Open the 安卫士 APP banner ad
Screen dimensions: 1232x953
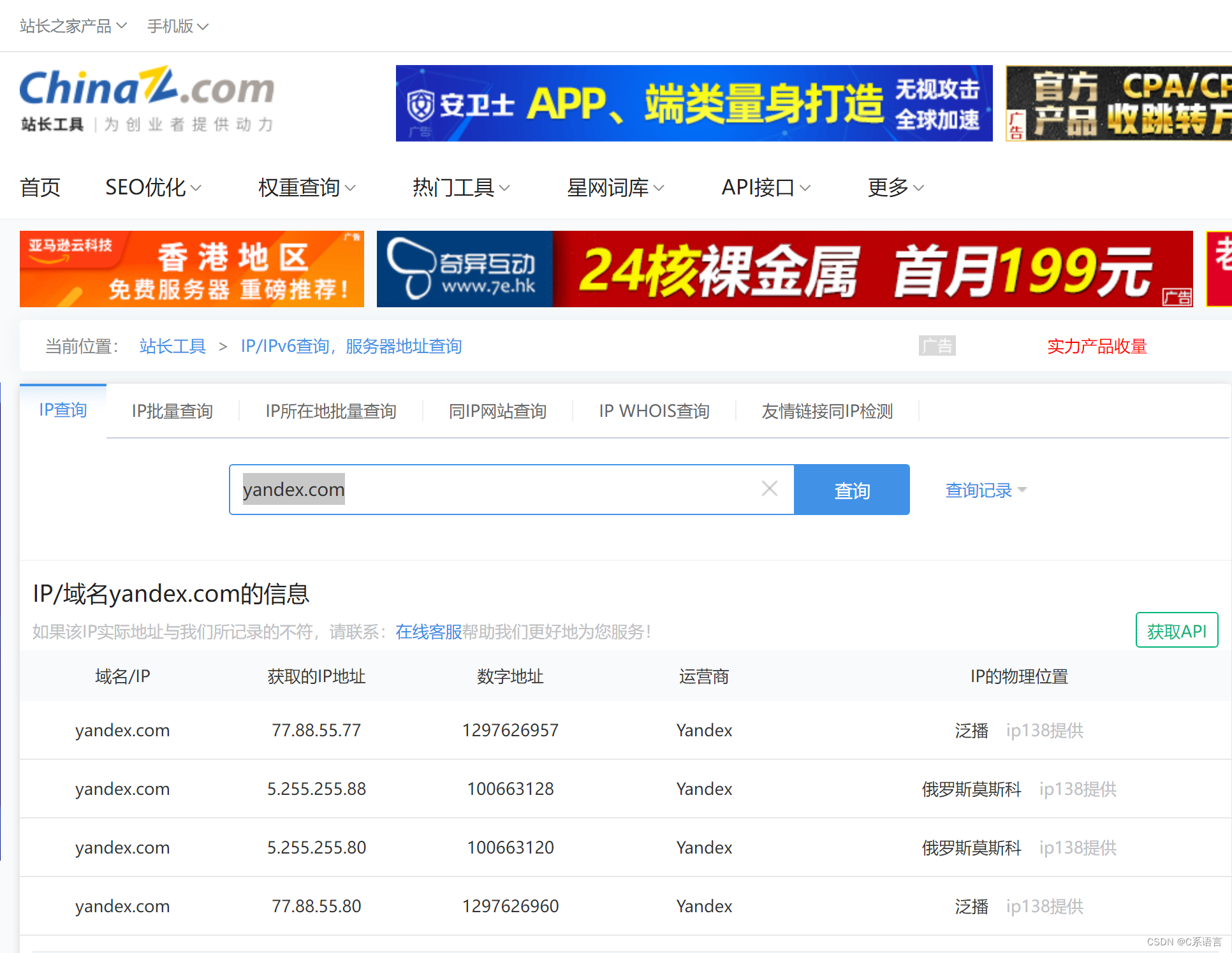coord(694,103)
